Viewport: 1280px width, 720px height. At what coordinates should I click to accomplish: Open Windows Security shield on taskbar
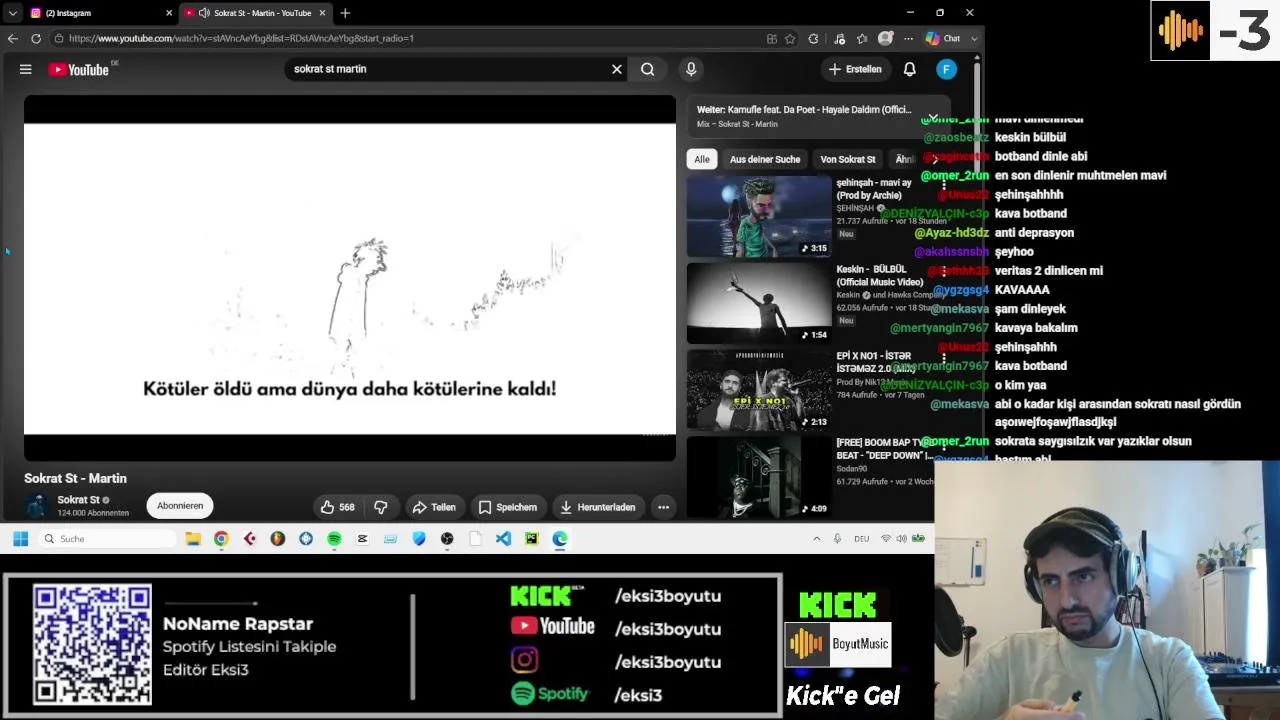pos(419,539)
